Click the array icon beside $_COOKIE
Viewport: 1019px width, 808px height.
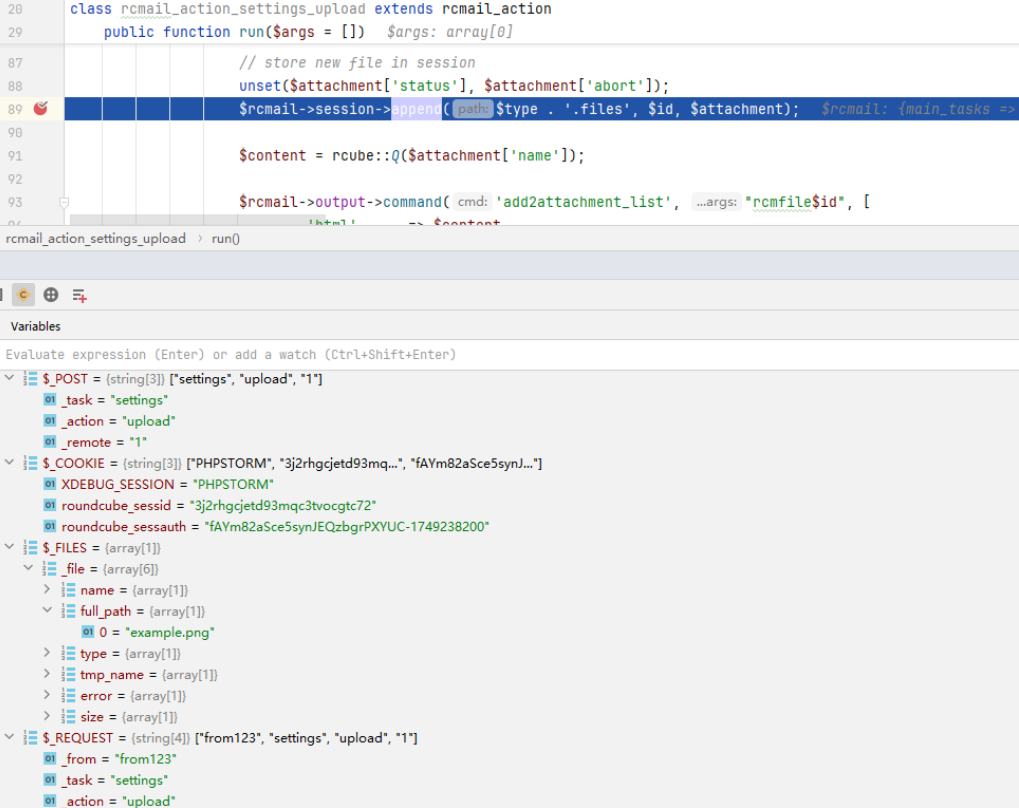(x=30, y=463)
